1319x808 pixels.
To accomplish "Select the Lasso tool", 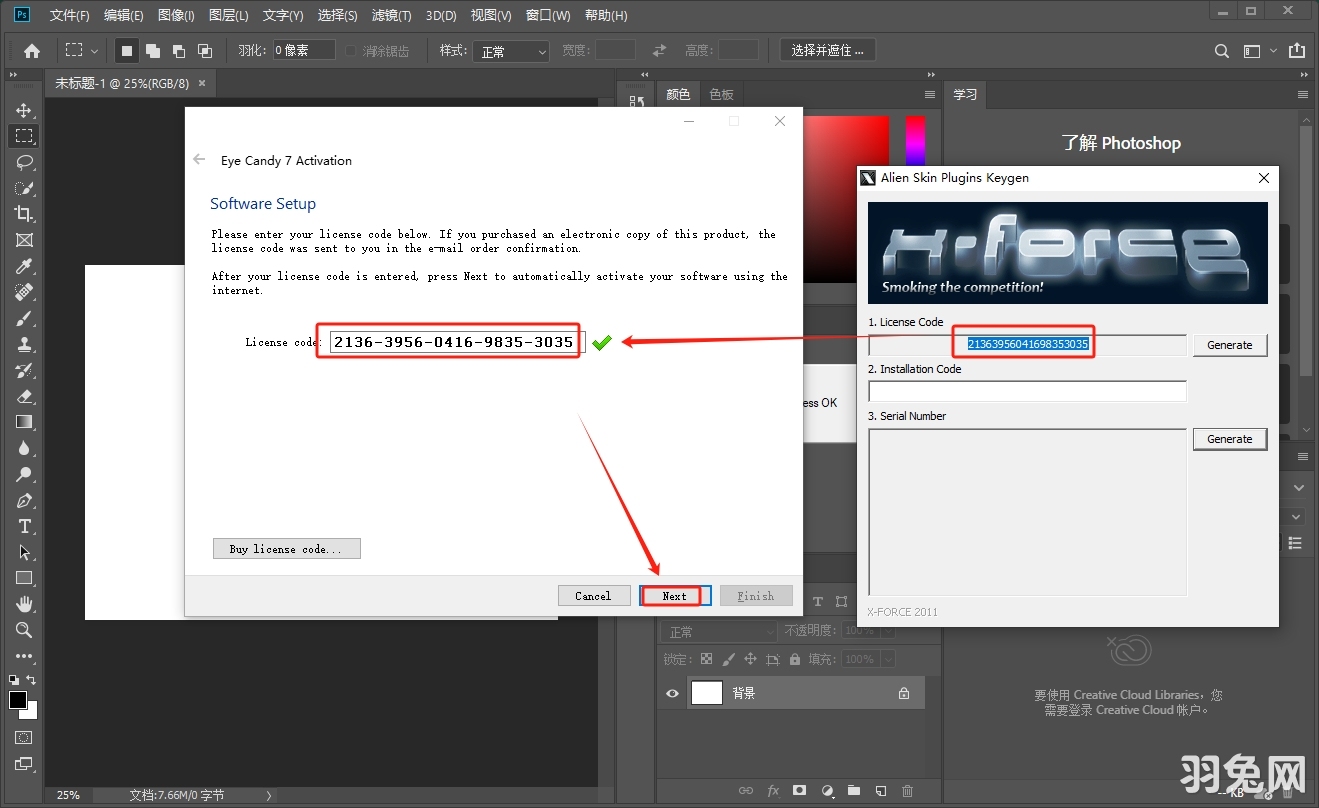I will (x=24, y=162).
